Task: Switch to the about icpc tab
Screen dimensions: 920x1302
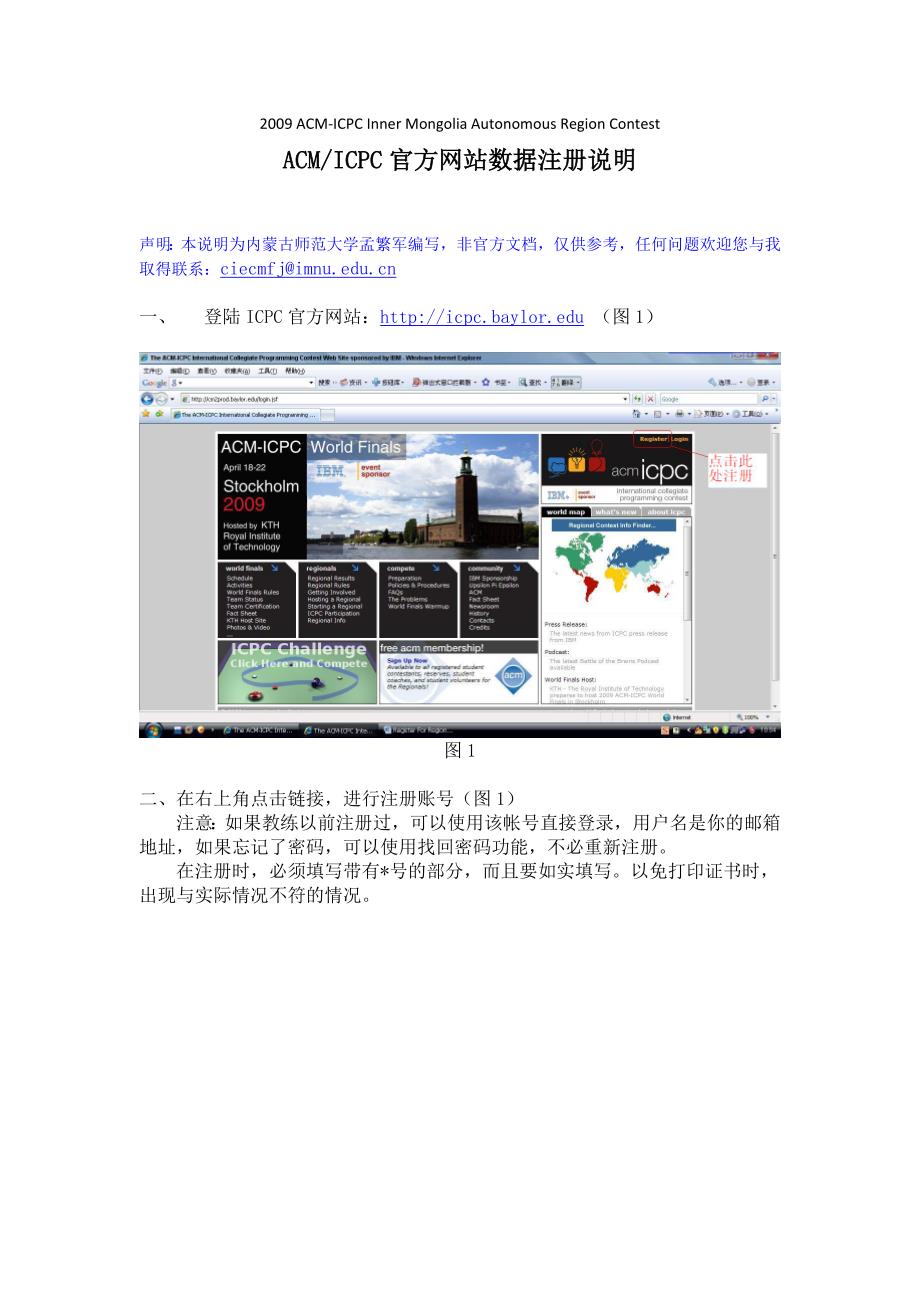Action: click(x=666, y=512)
